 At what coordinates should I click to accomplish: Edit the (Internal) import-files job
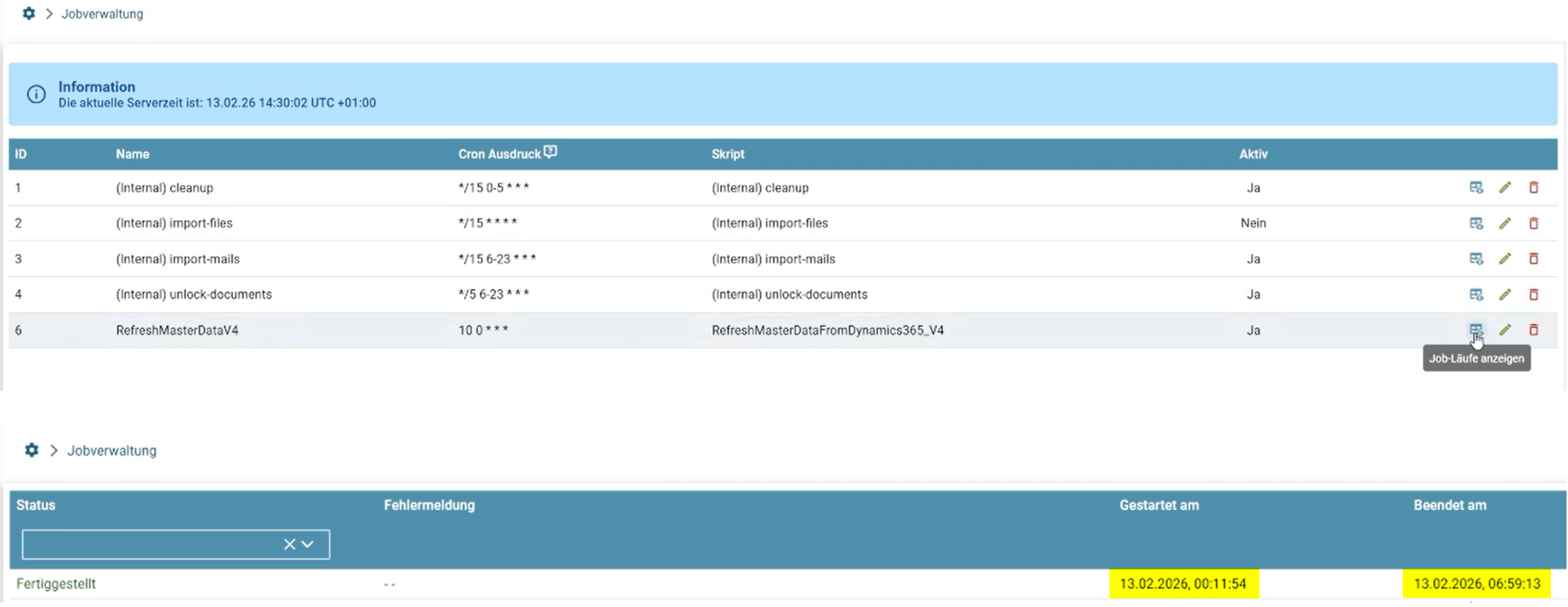click(x=1504, y=223)
